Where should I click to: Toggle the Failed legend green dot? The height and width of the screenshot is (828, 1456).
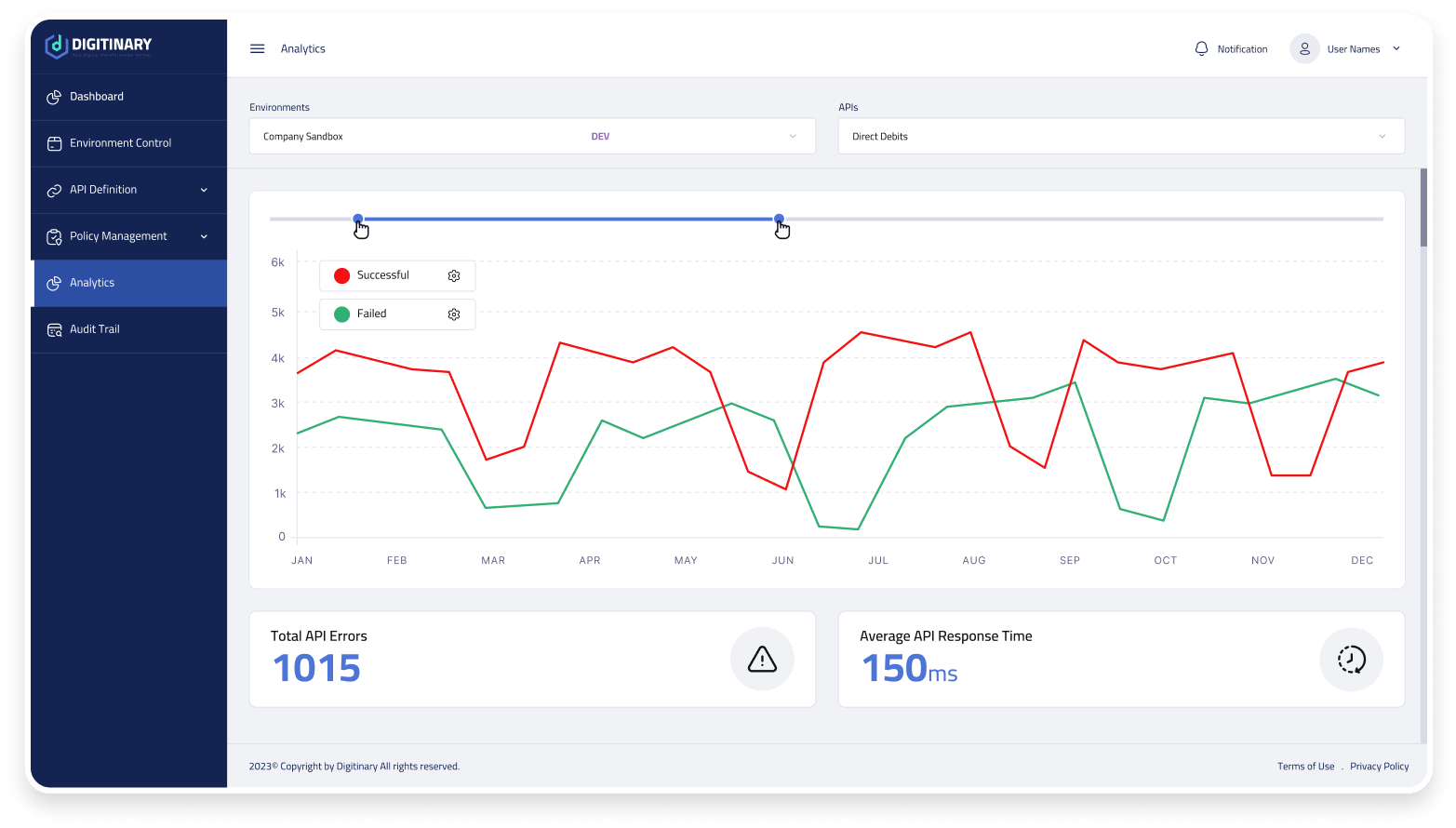coord(341,314)
